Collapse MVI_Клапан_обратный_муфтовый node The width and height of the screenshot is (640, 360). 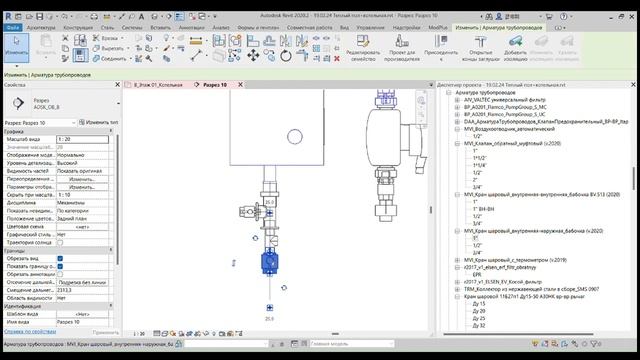pos(457,144)
